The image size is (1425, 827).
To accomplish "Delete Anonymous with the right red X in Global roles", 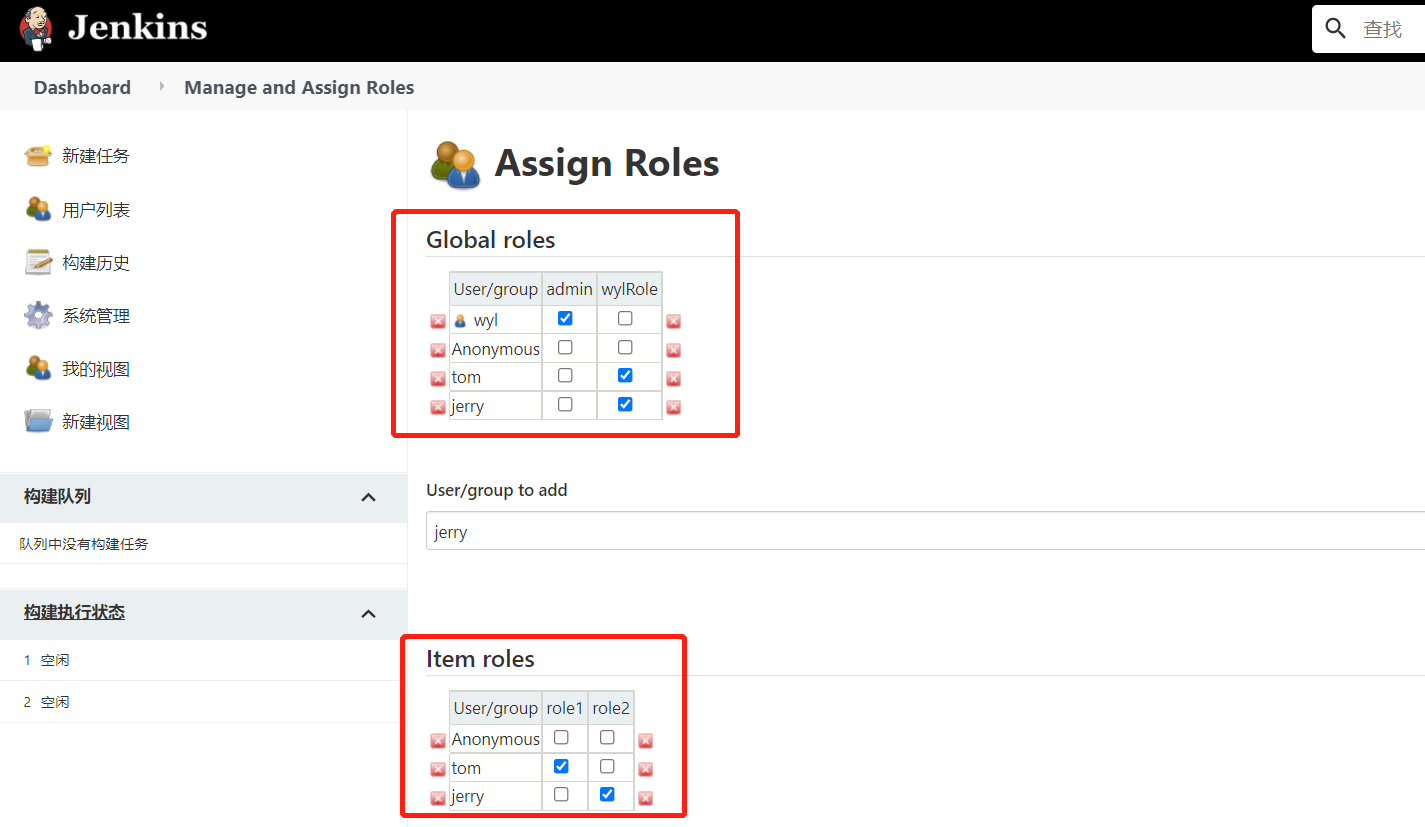I will [x=674, y=350].
